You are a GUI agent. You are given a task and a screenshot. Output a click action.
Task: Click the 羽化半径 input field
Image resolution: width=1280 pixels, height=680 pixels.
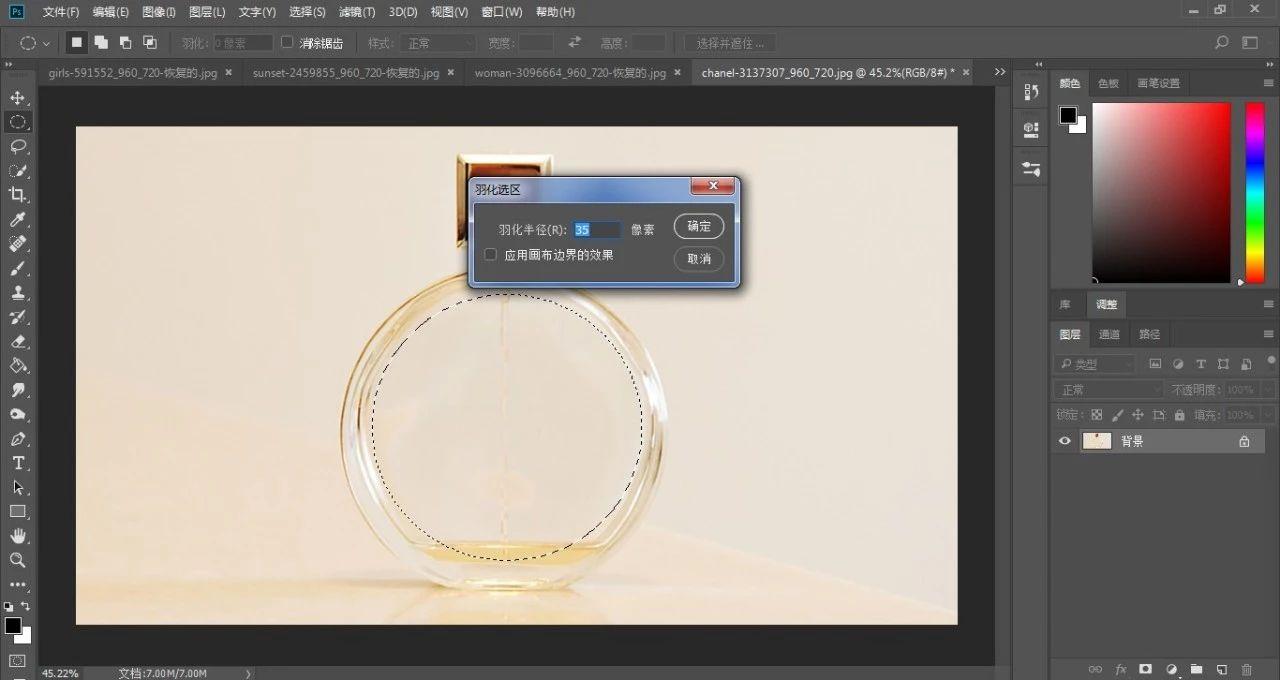[x=597, y=230]
